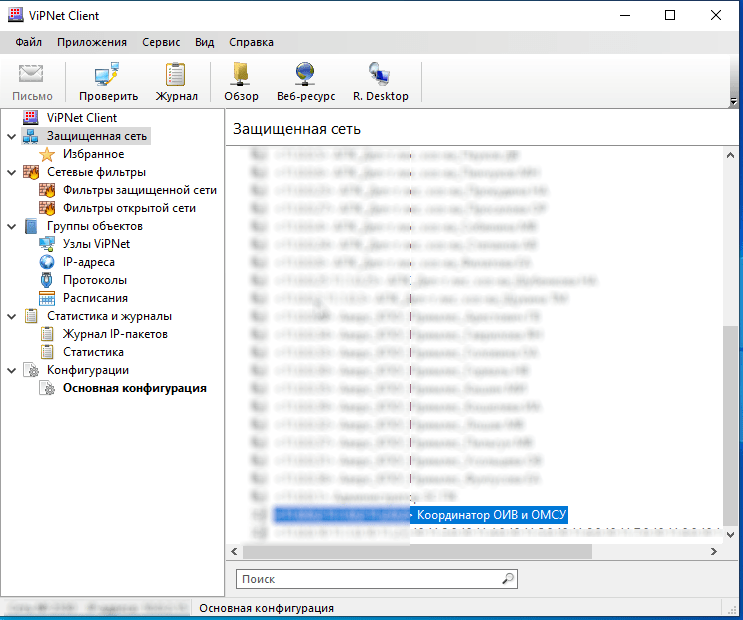The width and height of the screenshot is (743, 620).
Task: Click the IP-адреса globe icon
Action: point(47,262)
